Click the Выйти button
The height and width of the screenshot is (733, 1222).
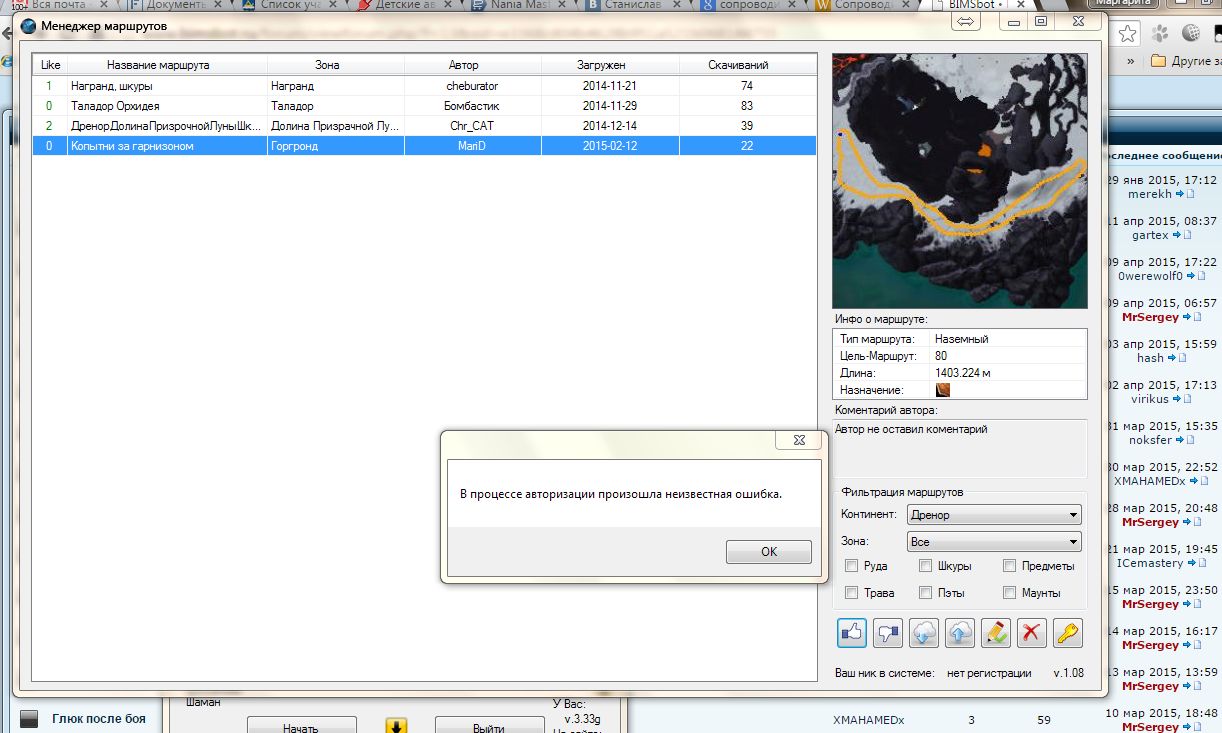pyautogui.click(x=487, y=726)
